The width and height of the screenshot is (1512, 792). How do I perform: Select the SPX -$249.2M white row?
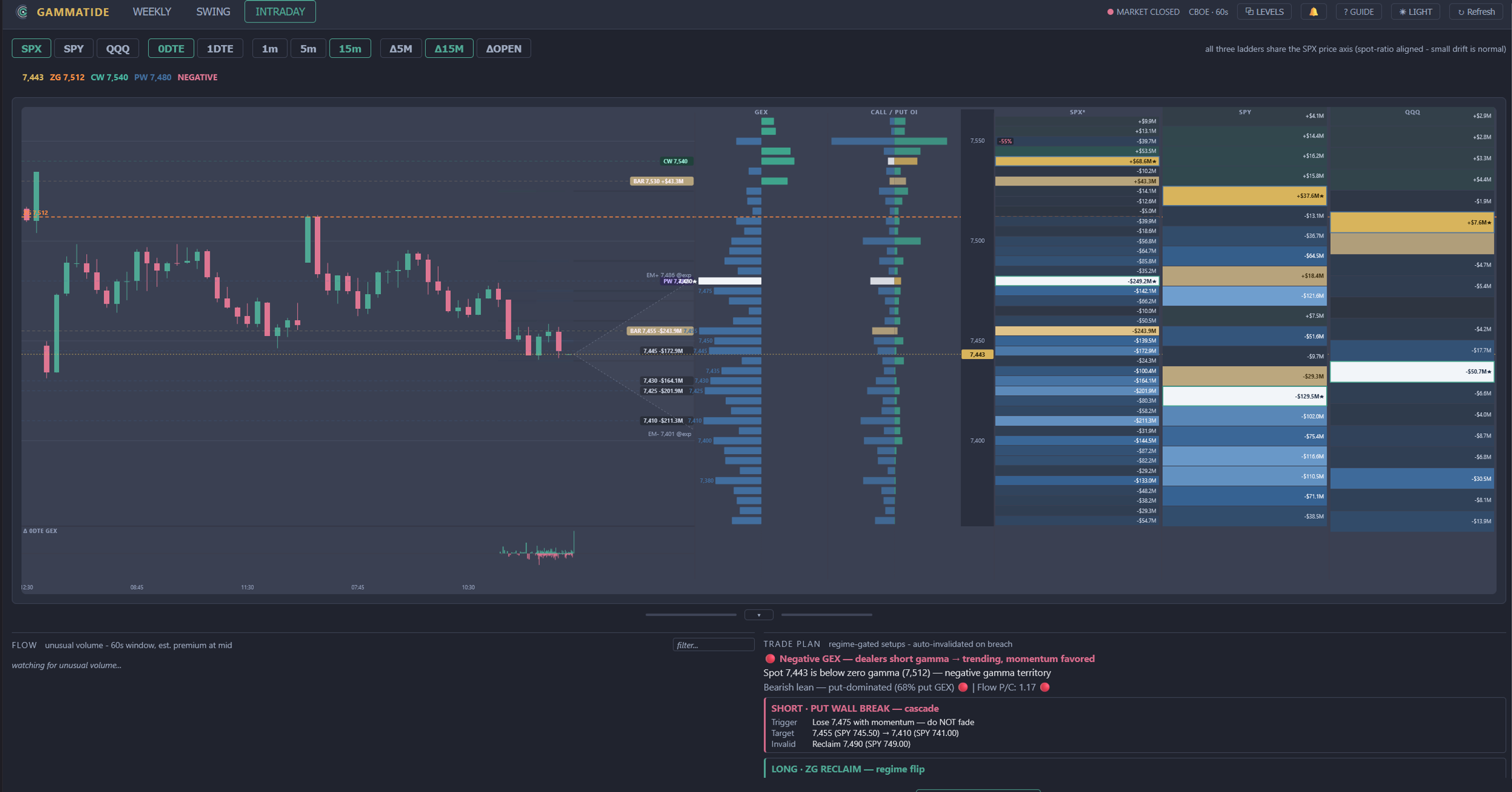(x=1077, y=281)
